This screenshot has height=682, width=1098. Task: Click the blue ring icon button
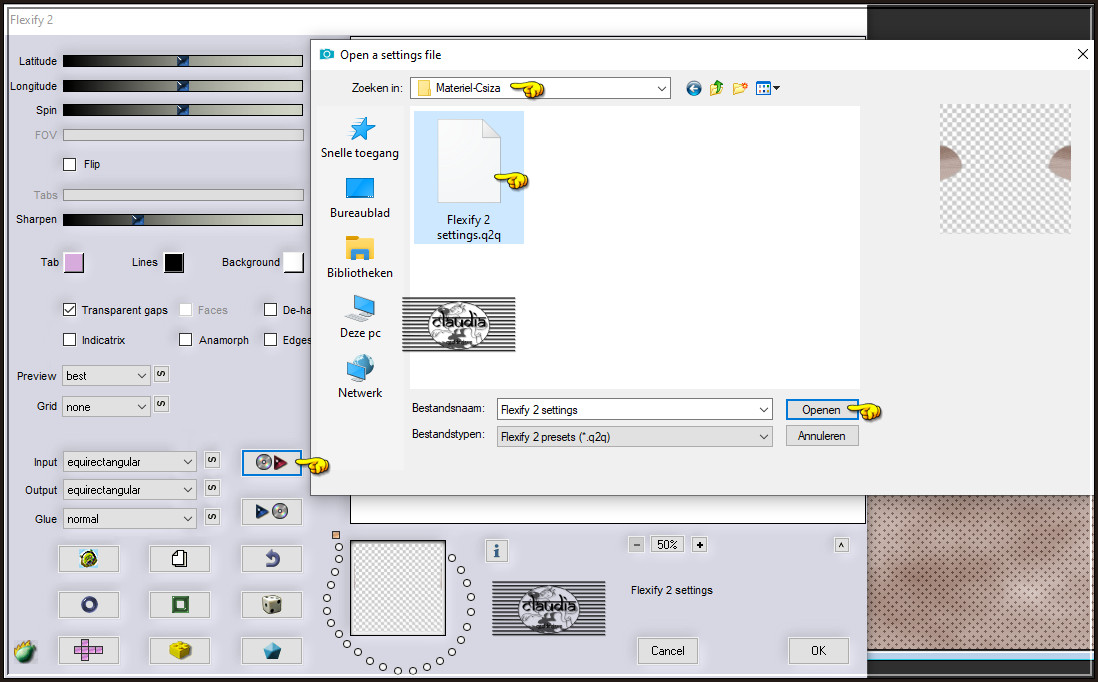coord(88,604)
